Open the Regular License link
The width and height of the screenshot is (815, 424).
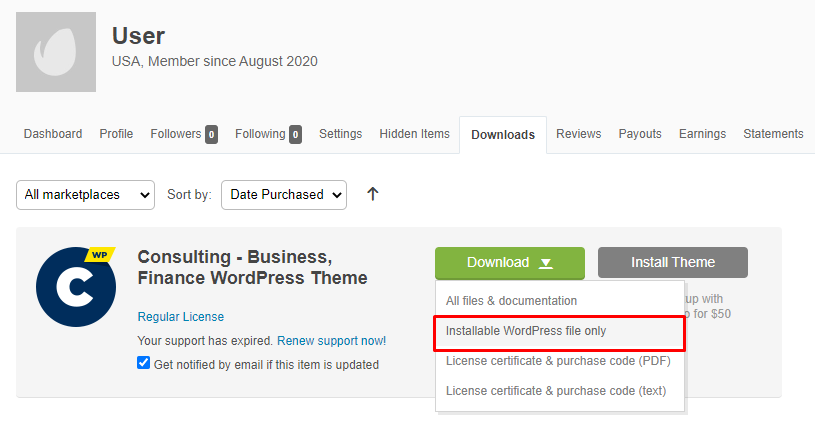tap(181, 317)
